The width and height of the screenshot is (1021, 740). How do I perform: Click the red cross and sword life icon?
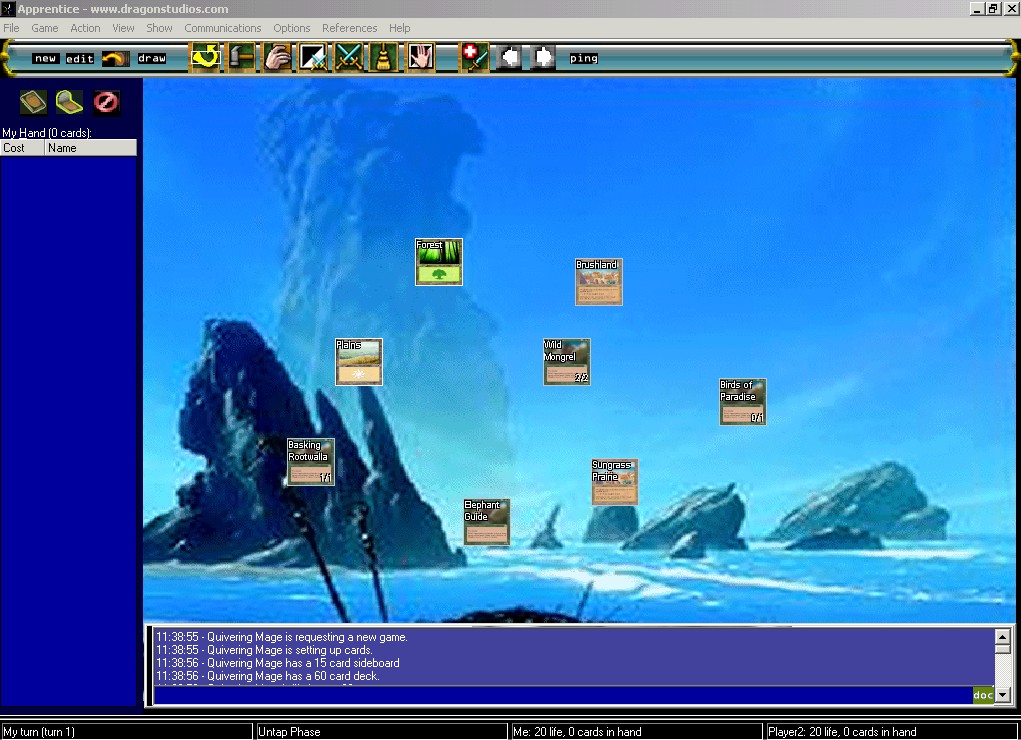tap(475, 57)
